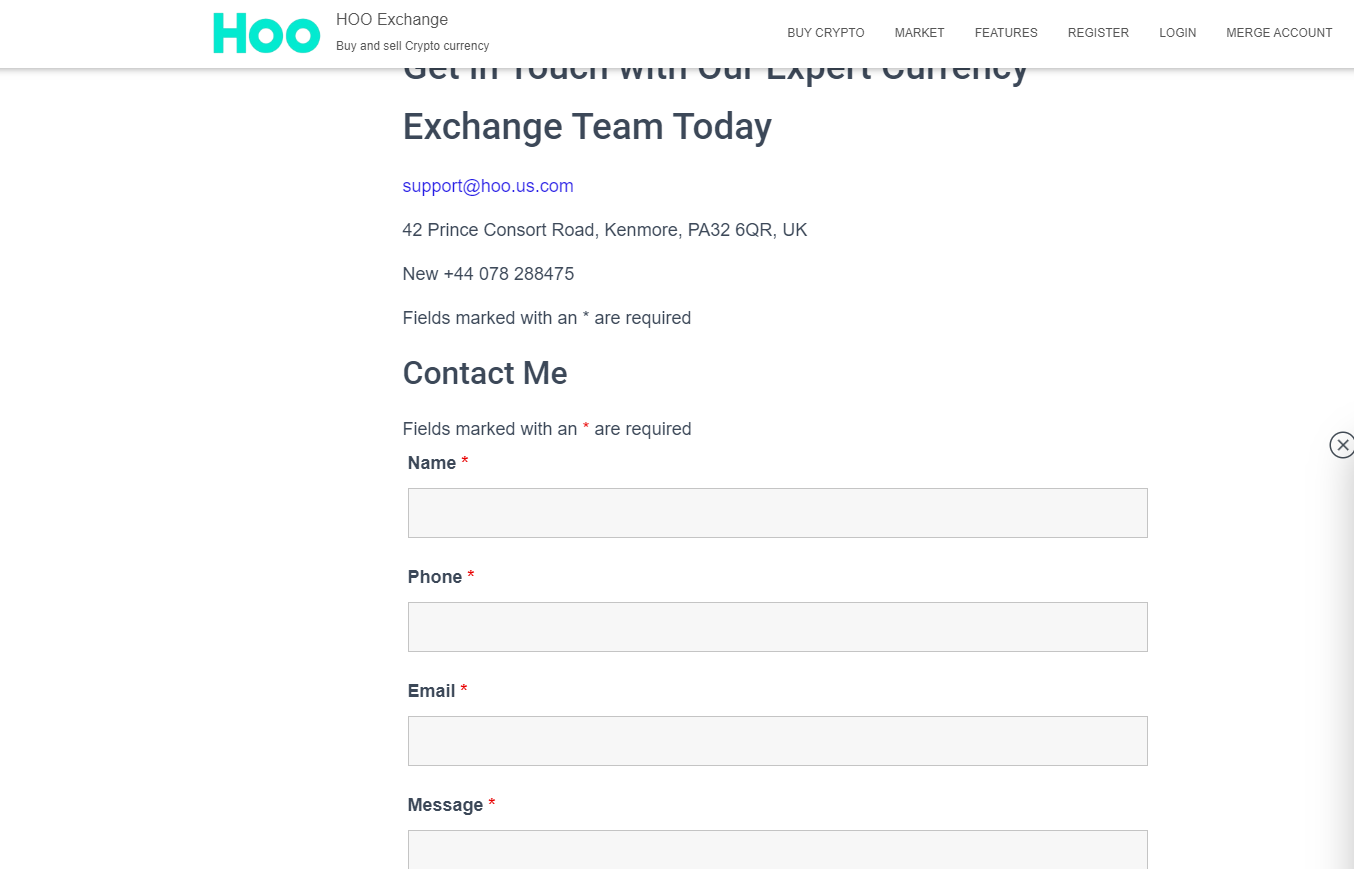Click the Message field label

(445, 805)
